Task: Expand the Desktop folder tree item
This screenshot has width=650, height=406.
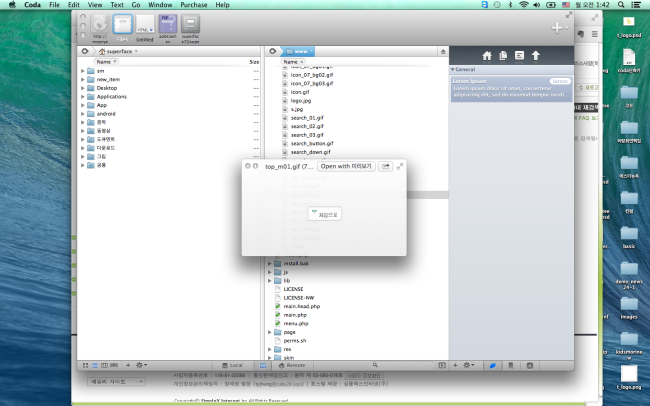Action: (x=83, y=88)
